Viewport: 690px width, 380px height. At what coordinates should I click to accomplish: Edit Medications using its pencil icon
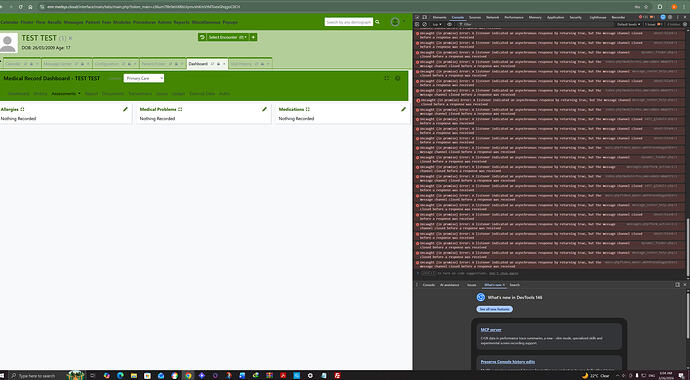pos(404,109)
